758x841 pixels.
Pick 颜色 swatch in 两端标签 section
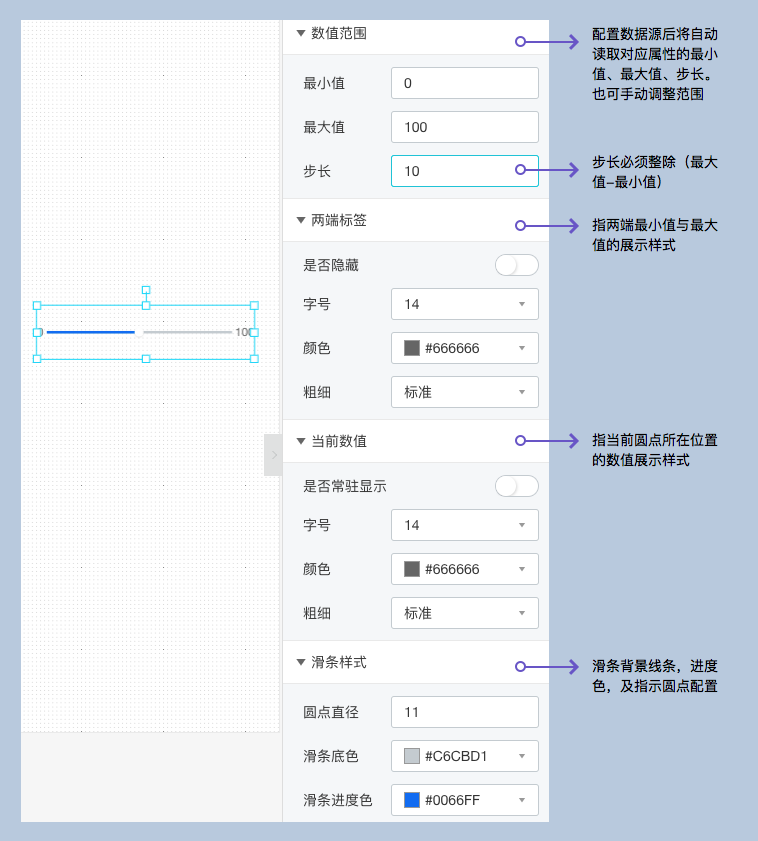pyautogui.click(x=412, y=348)
